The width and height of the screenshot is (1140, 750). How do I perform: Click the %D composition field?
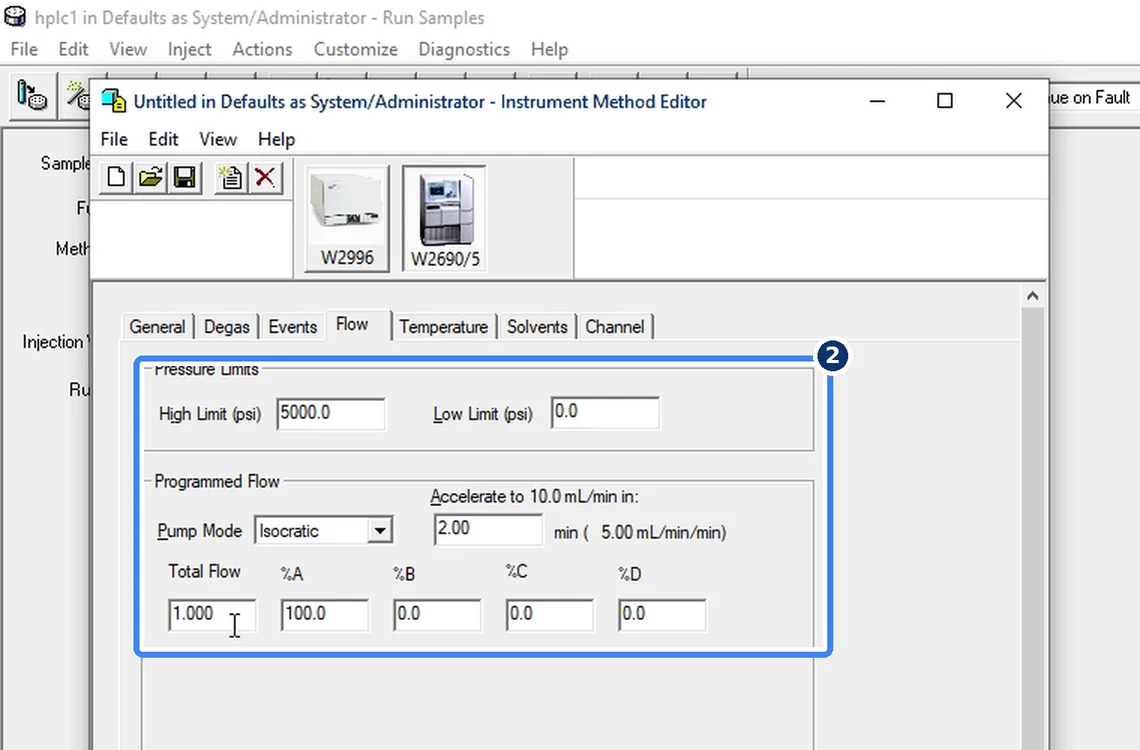[662, 615]
